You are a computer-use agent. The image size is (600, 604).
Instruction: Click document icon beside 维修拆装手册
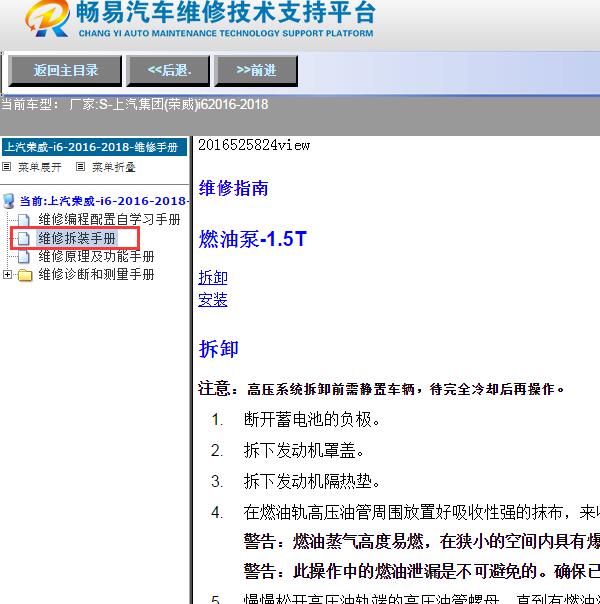tap(23, 238)
